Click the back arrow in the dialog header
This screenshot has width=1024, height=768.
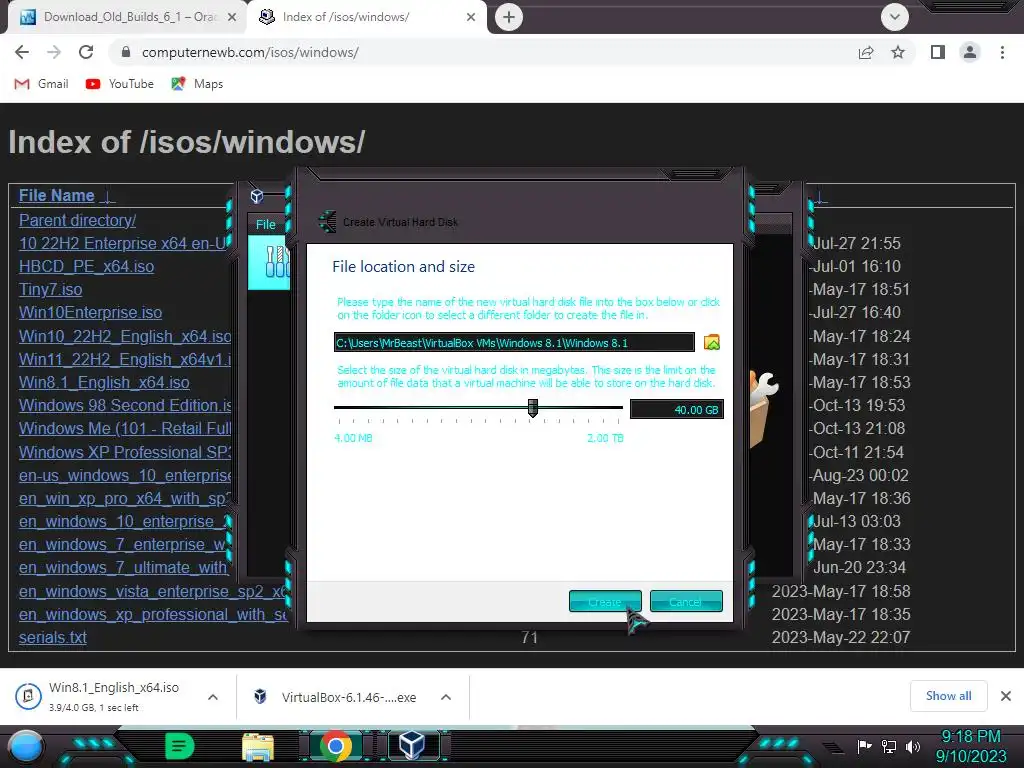327,221
